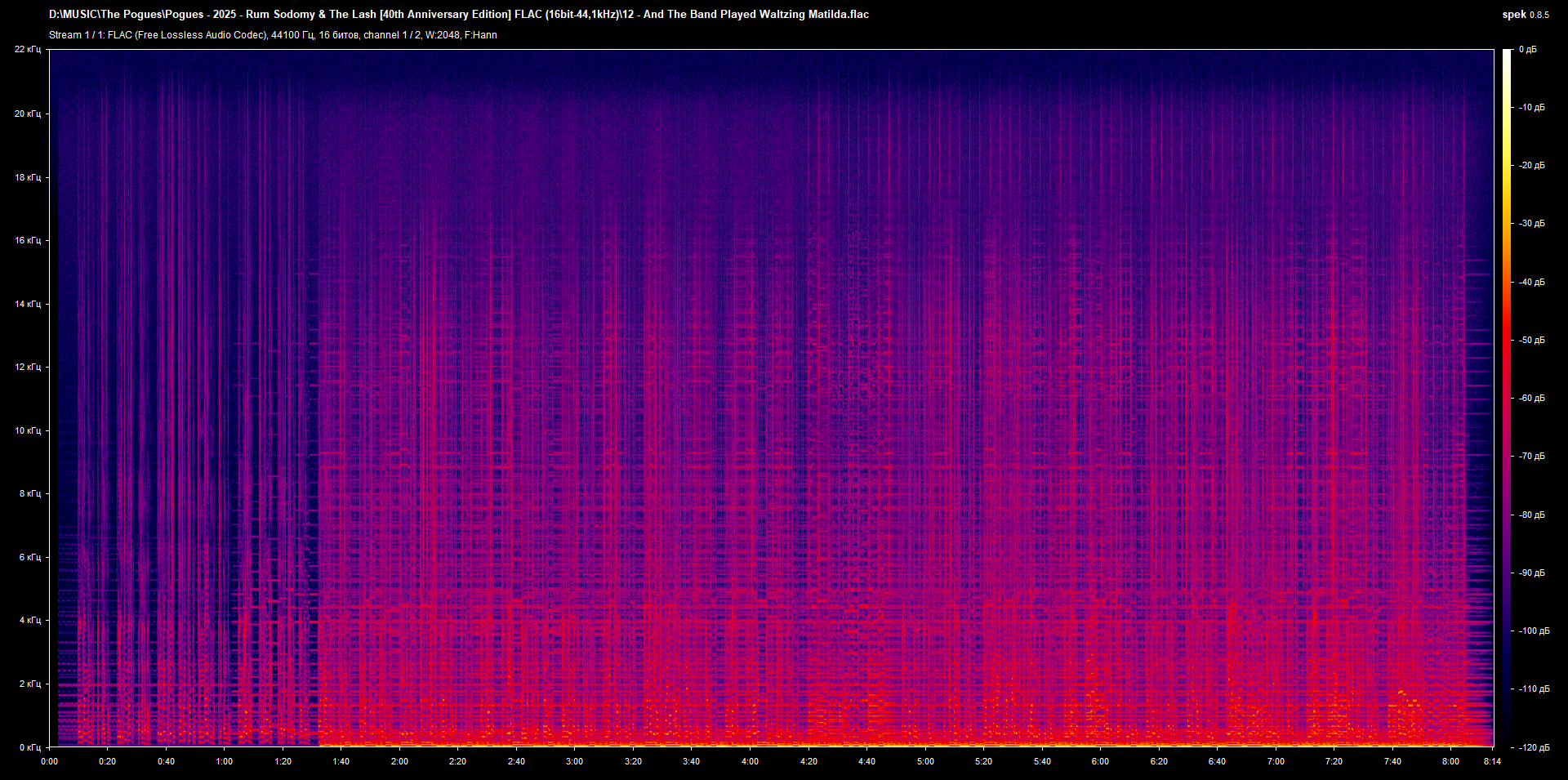Click the -80 дБ legend label
This screenshot has width=1568, height=780.
click(1532, 515)
